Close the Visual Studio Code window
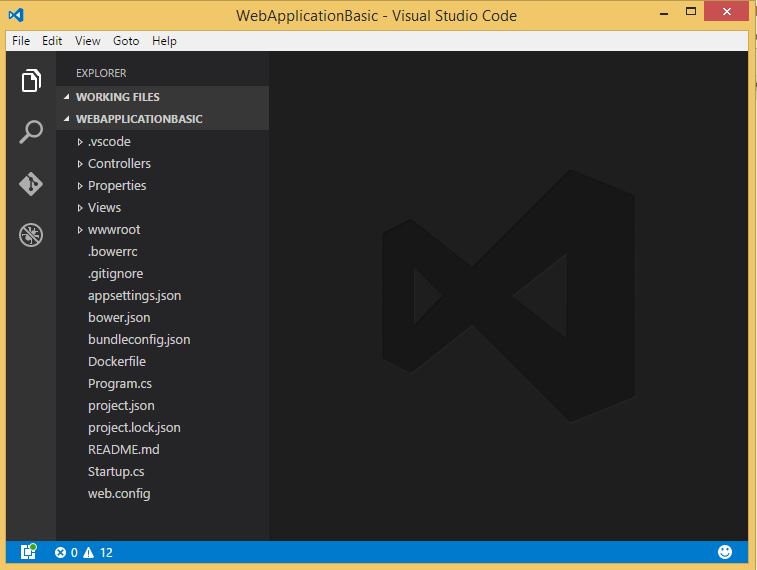 pos(727,11)
